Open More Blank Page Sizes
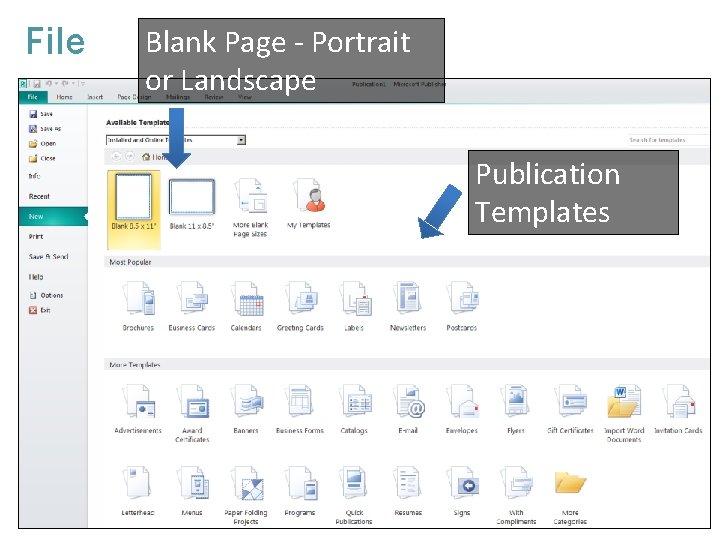This screenshot has height=540, width=720. (x=250, y=208)
